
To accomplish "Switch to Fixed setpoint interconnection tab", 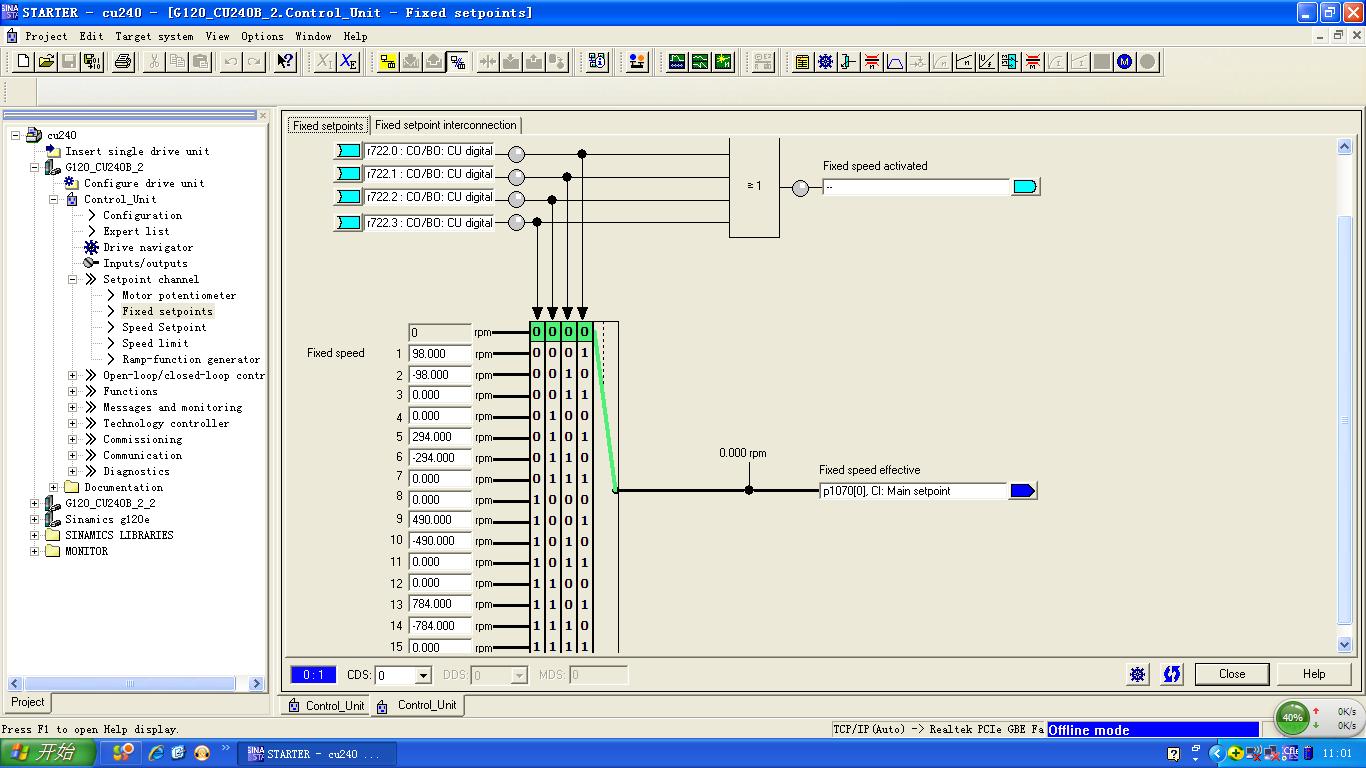I will [x=445, y=125].
